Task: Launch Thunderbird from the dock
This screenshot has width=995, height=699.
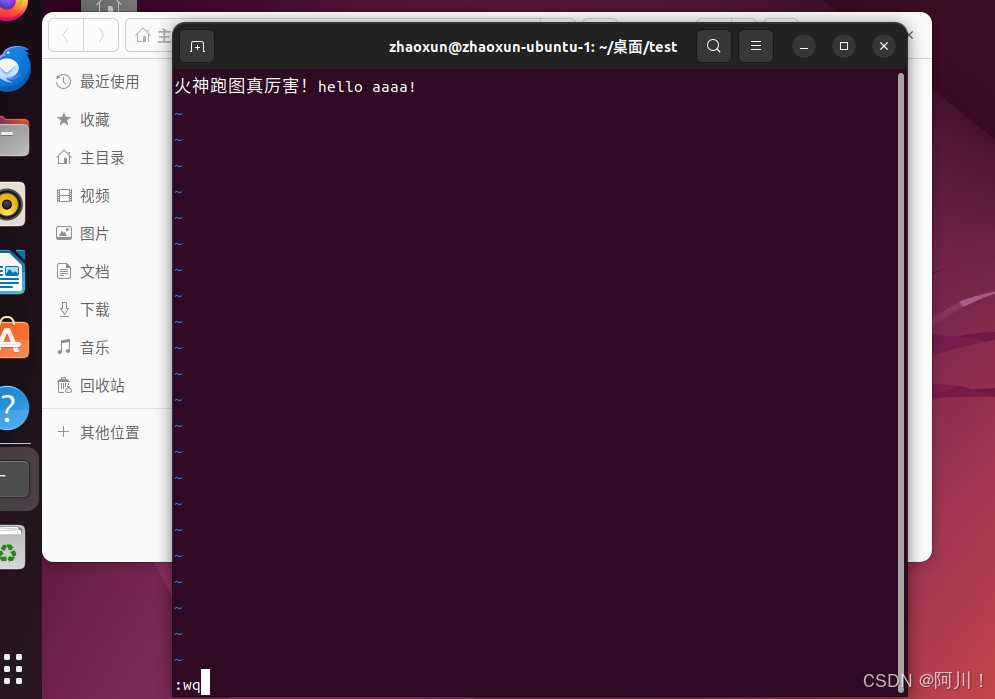Action: (14, 69)
